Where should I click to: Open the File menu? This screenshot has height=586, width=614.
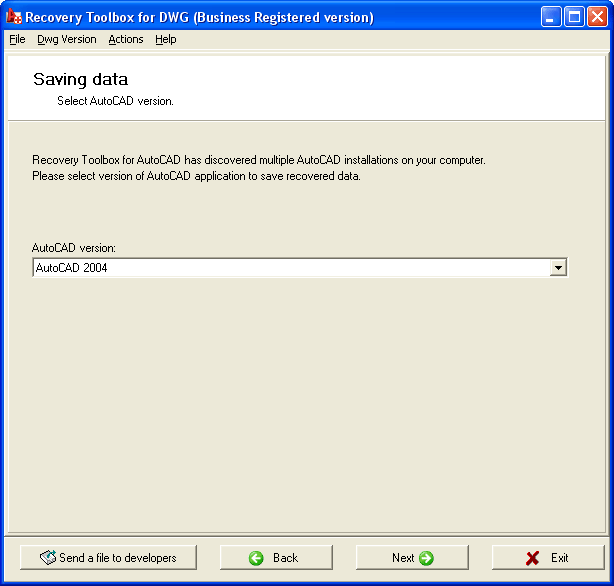(x=17, y=39)
